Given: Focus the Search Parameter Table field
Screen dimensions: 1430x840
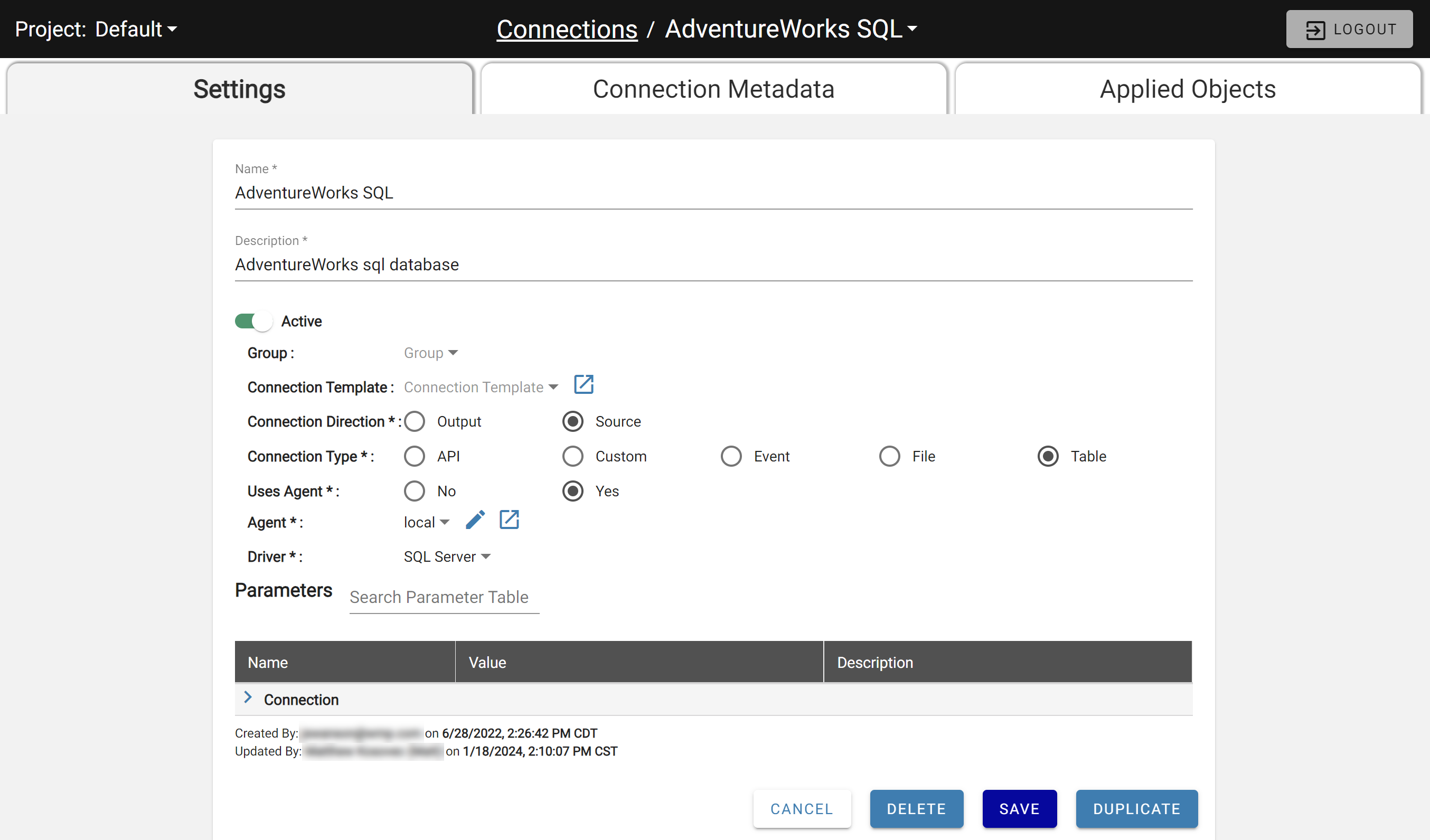Looking at the screenshot, I should coord(444,597).
